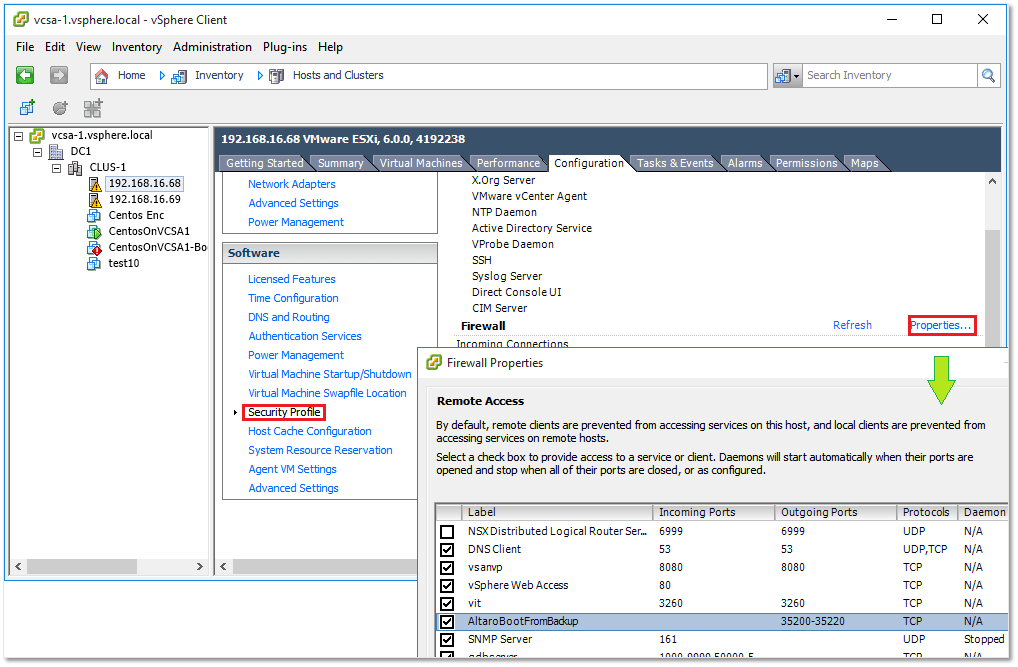Viewport: 1018px width, 667px height.
Task: Click the vcsa-1.vsphere.local vCenter icon in tree
Action: tap(38, 136)
